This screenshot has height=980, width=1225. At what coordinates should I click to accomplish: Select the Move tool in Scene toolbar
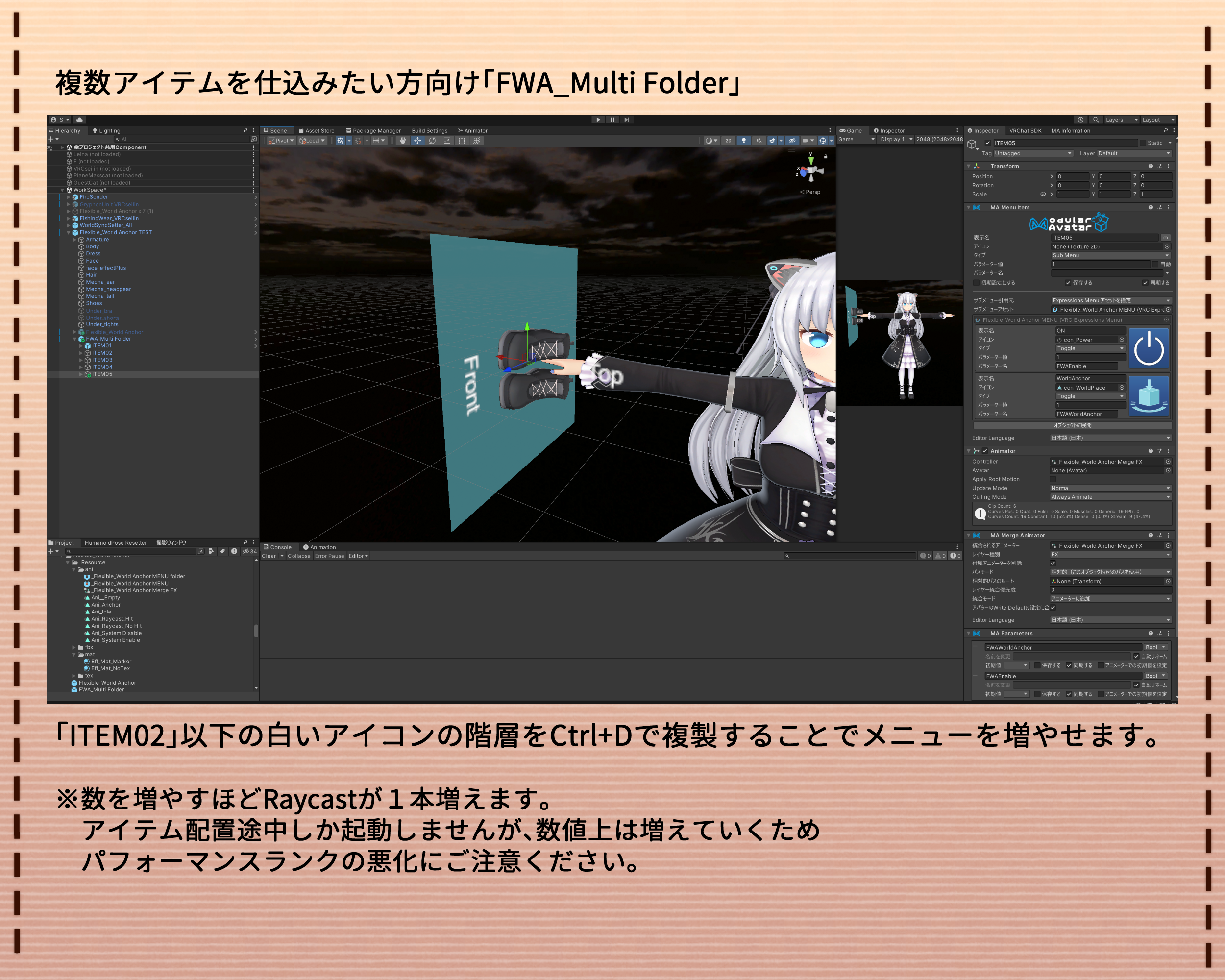click(x=417, y=140)
